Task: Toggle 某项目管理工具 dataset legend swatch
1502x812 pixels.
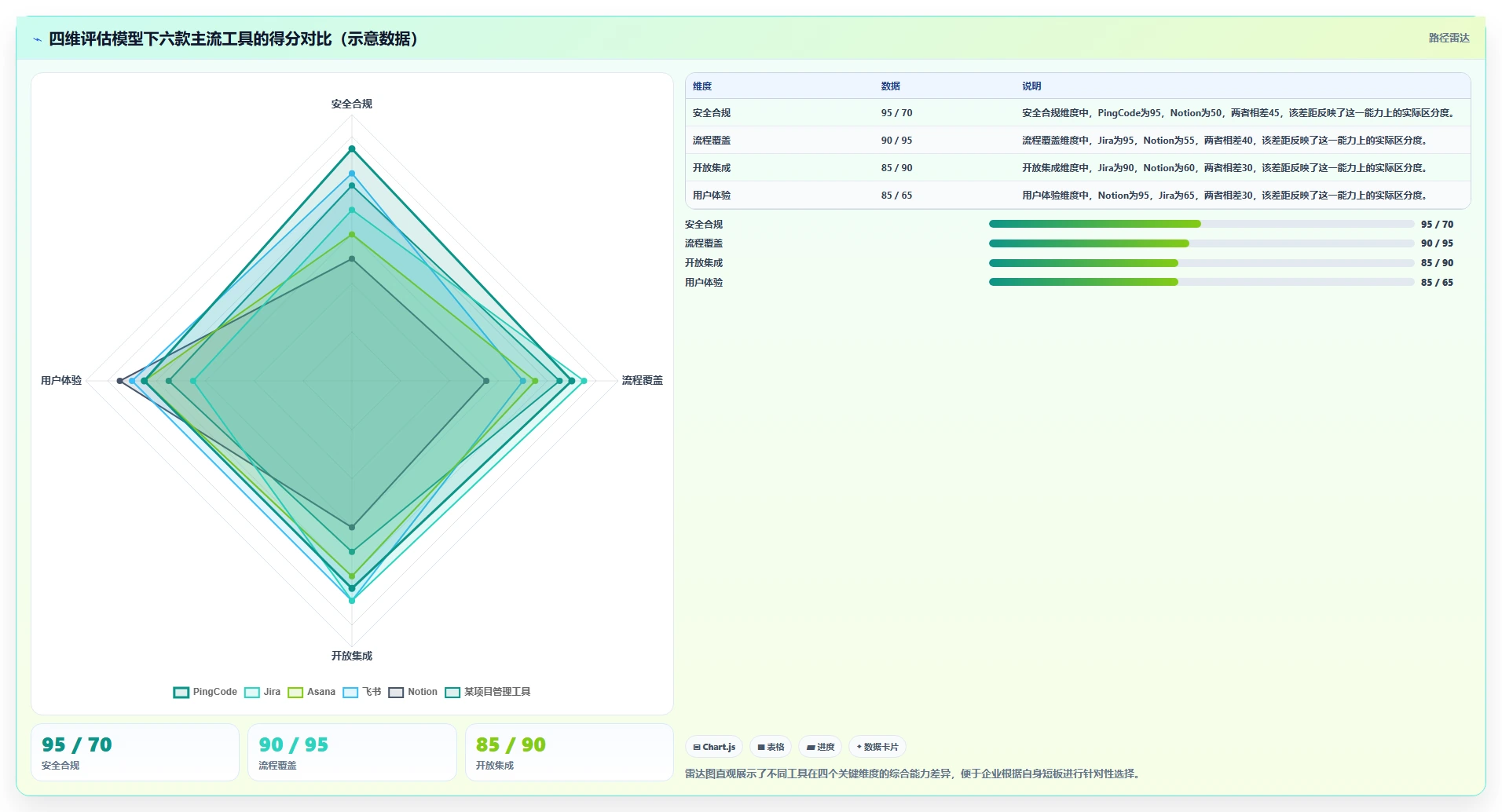Action: coord(452,693)
